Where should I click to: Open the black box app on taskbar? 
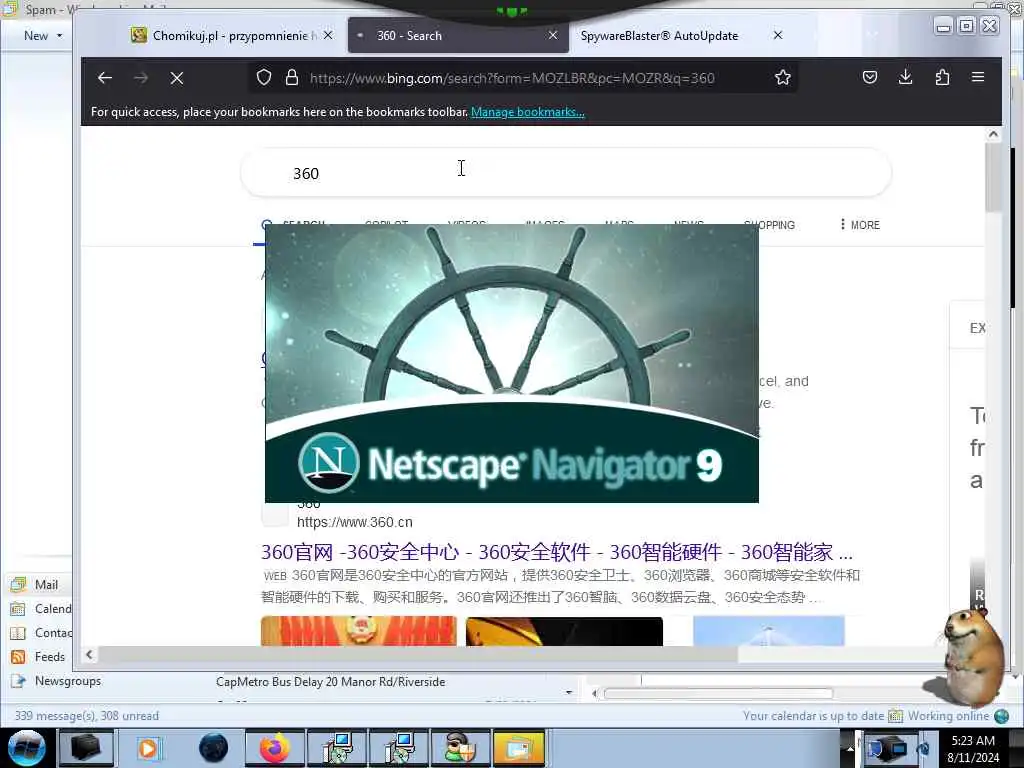point(86,748)
